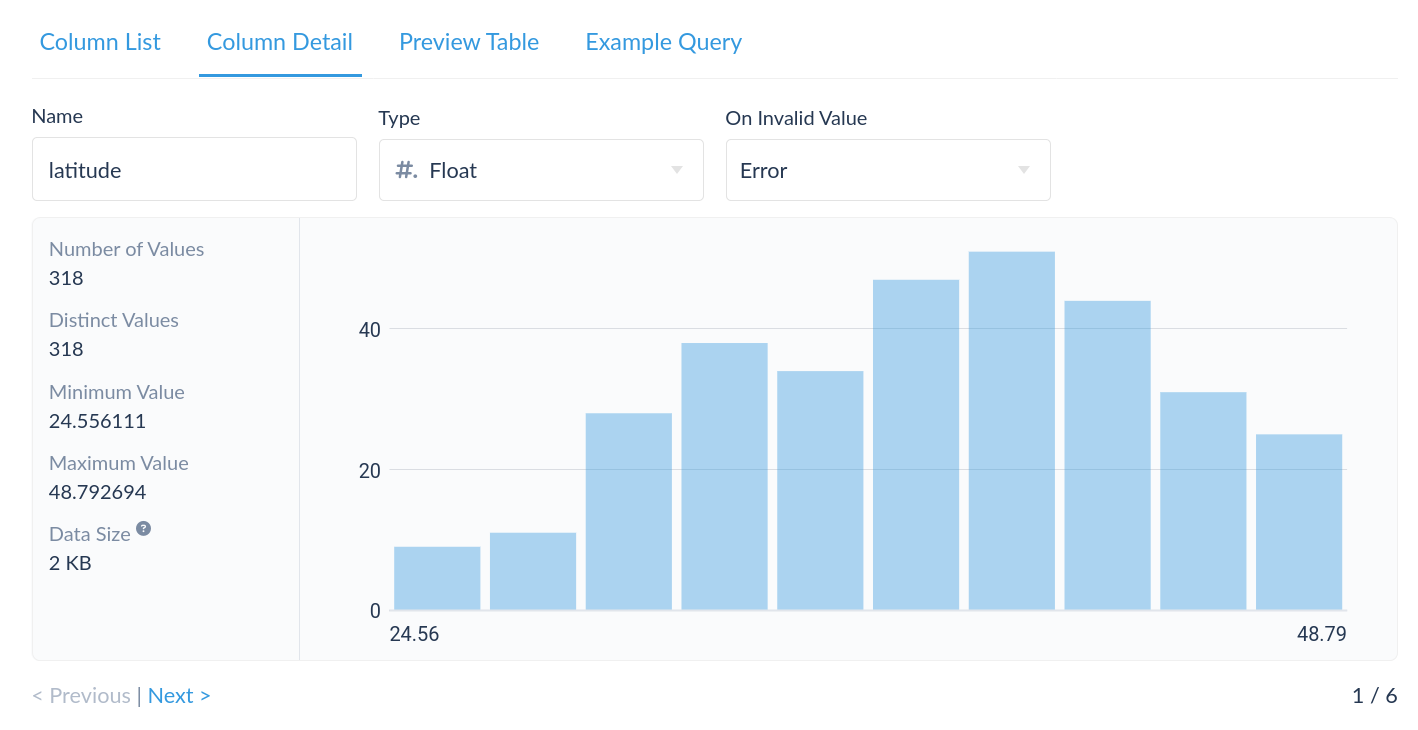The width and height of the screenshot is (1418, 730).
Task: Click the second-shortest histogram bar
Action: [x=533, y=571]
